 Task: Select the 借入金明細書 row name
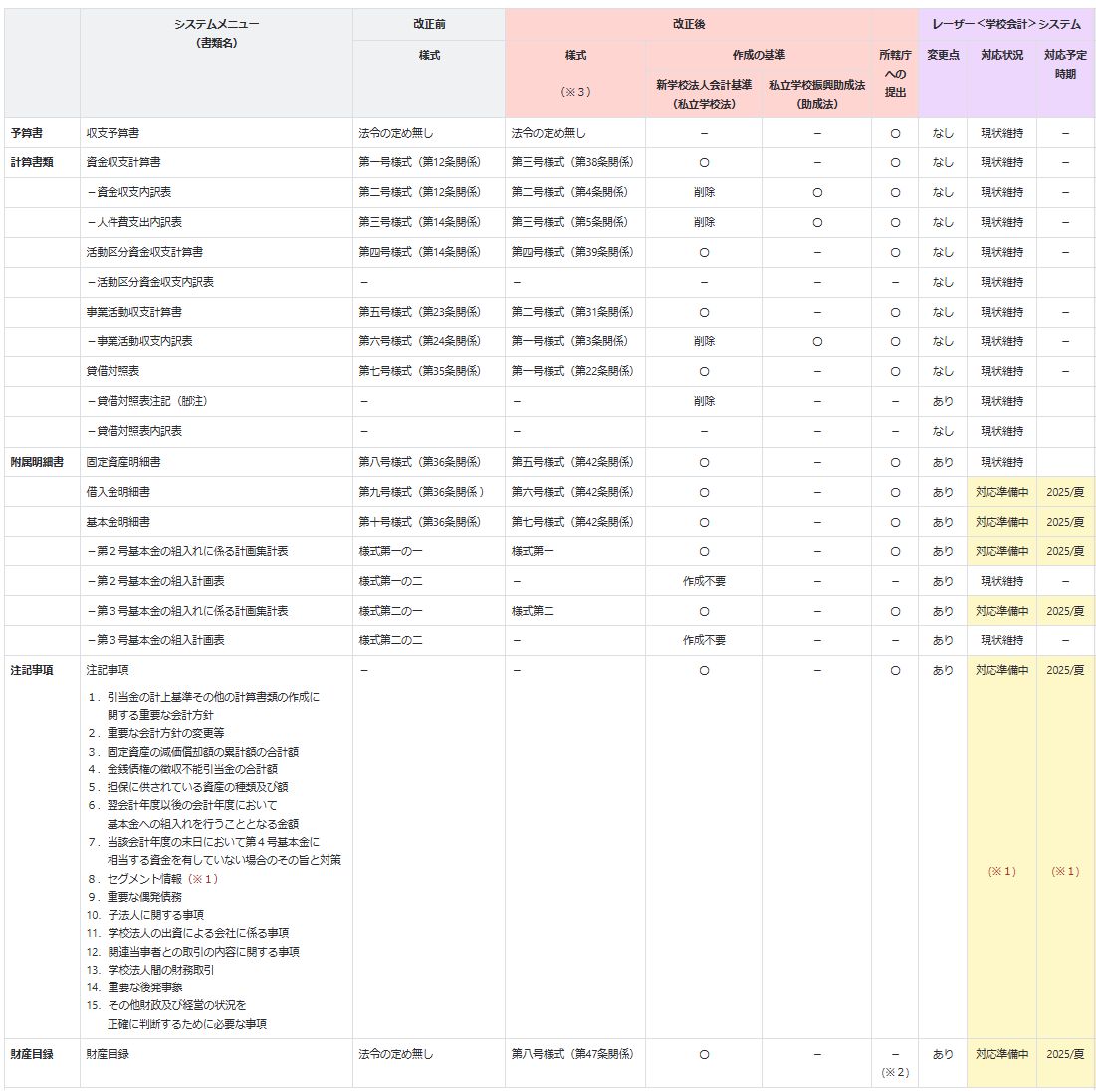click(118, 492)
